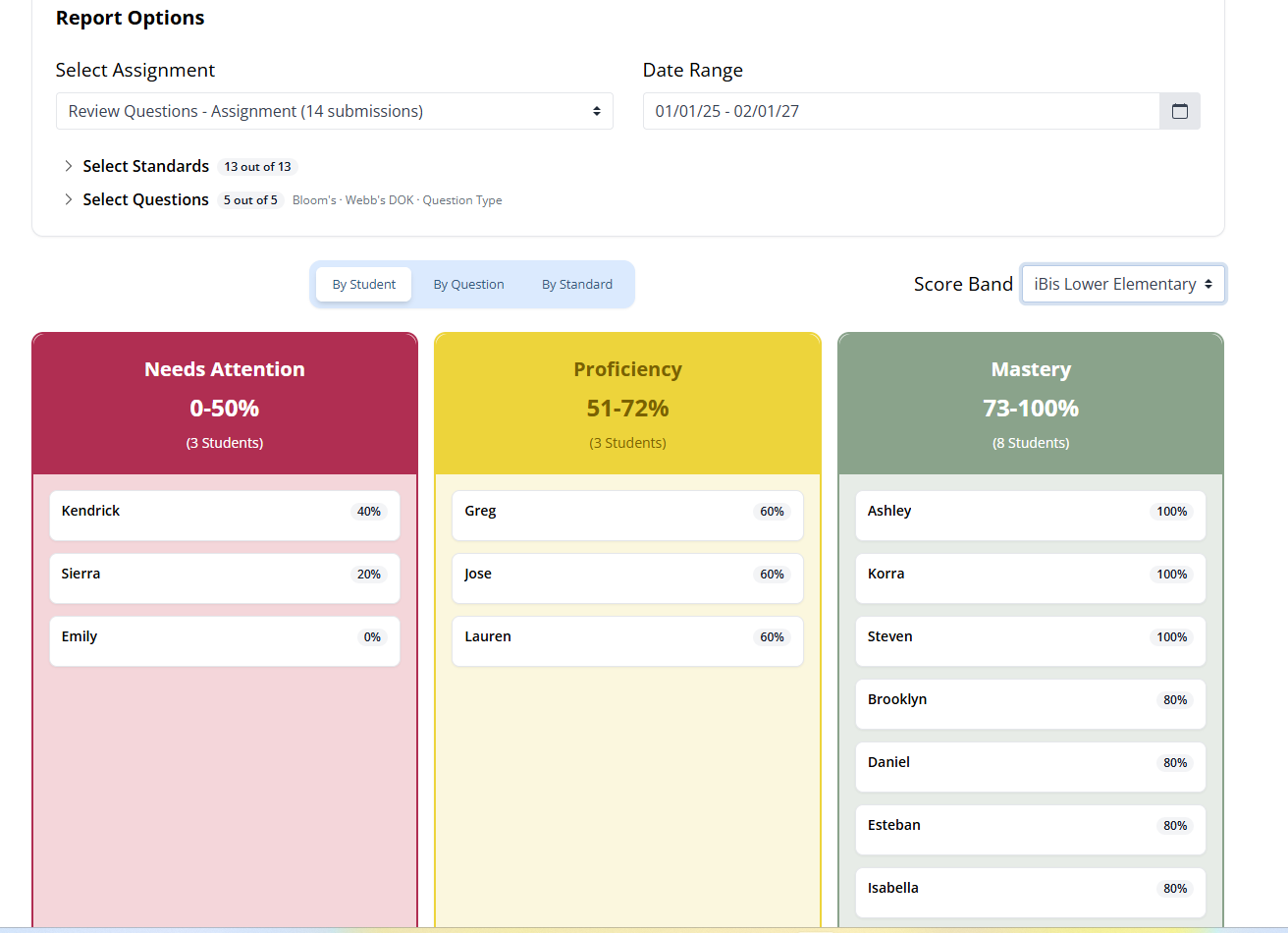
Task: Click the date range input field
Action: pyautogui.click(x=901, y=111)
